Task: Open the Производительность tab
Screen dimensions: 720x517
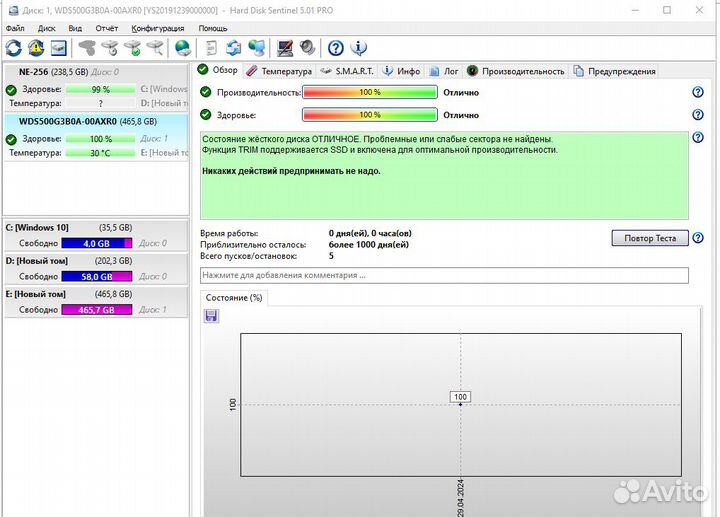Action: click(x=516, y=71)
